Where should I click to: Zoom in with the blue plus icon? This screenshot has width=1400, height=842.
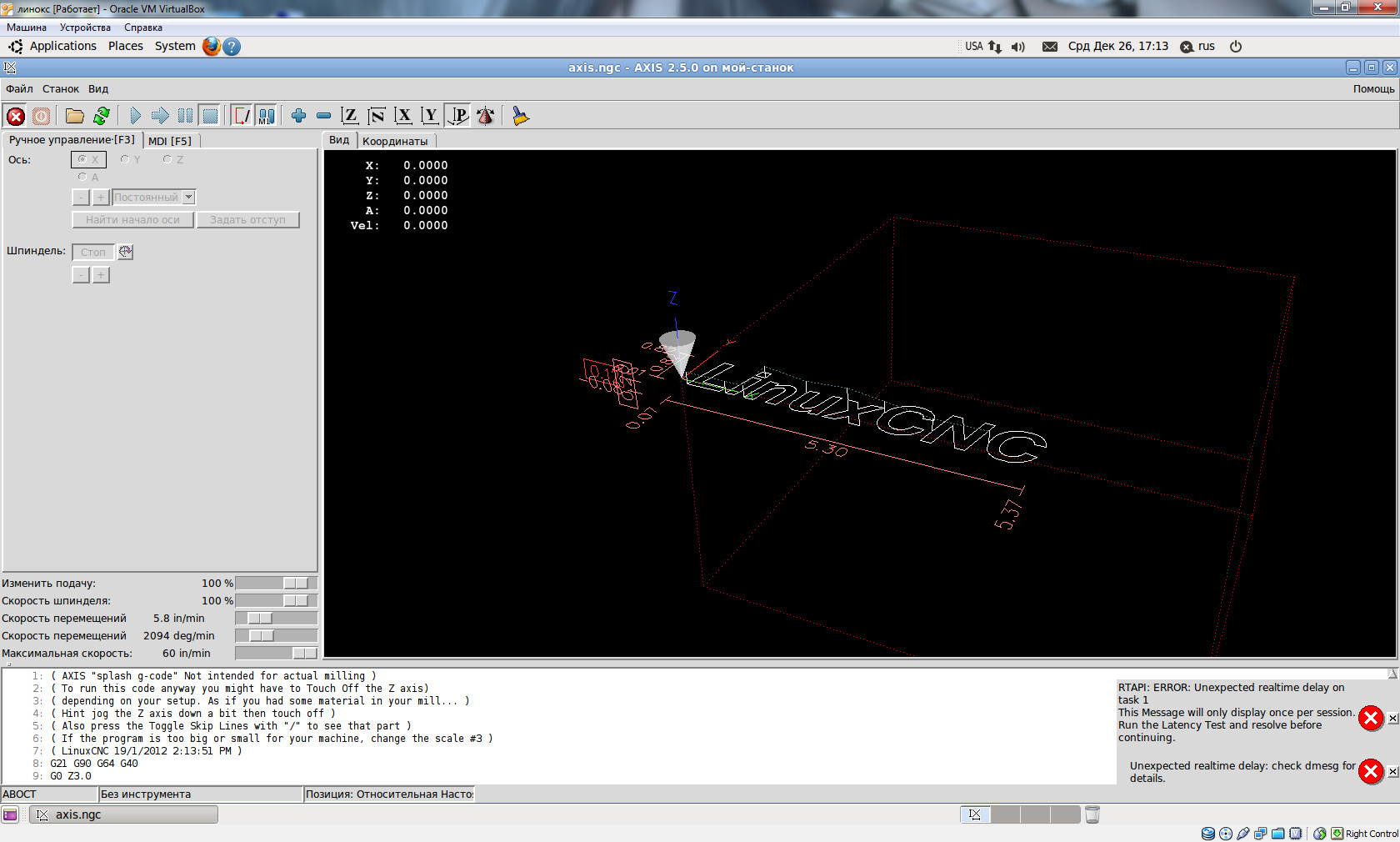298,116
